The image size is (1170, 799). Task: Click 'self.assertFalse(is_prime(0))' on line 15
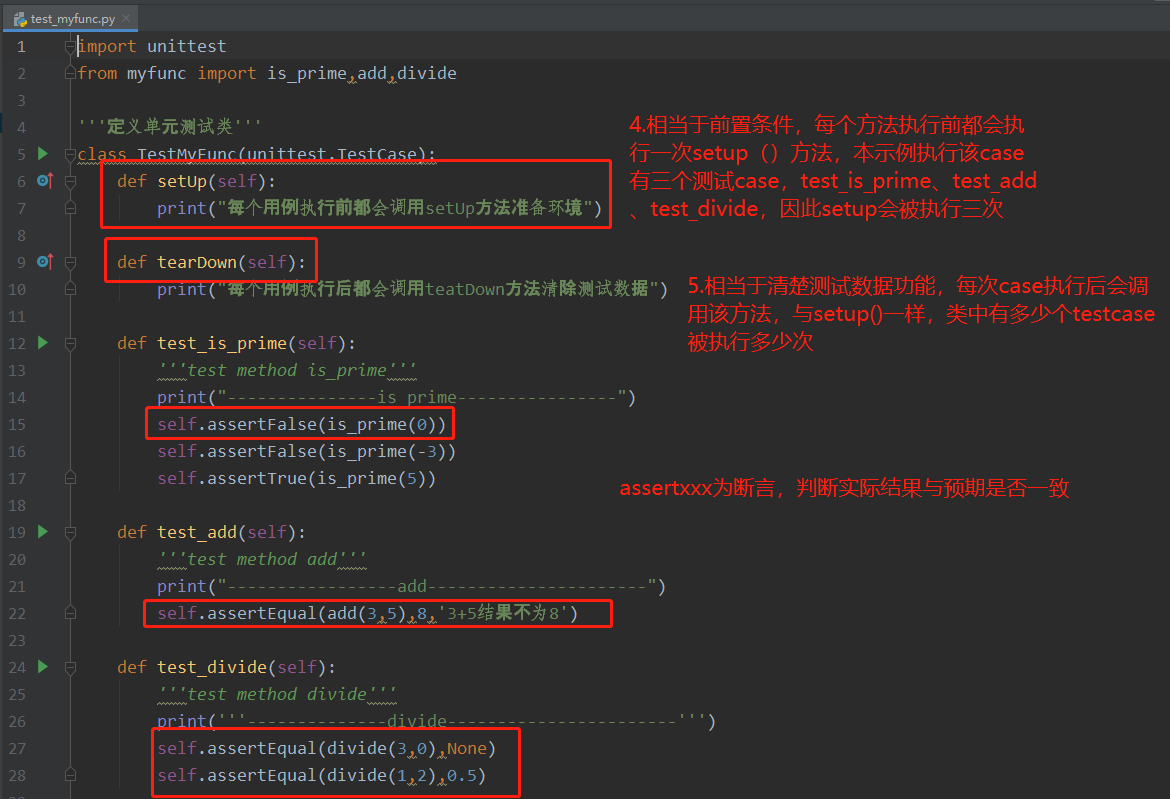[301, 424]
